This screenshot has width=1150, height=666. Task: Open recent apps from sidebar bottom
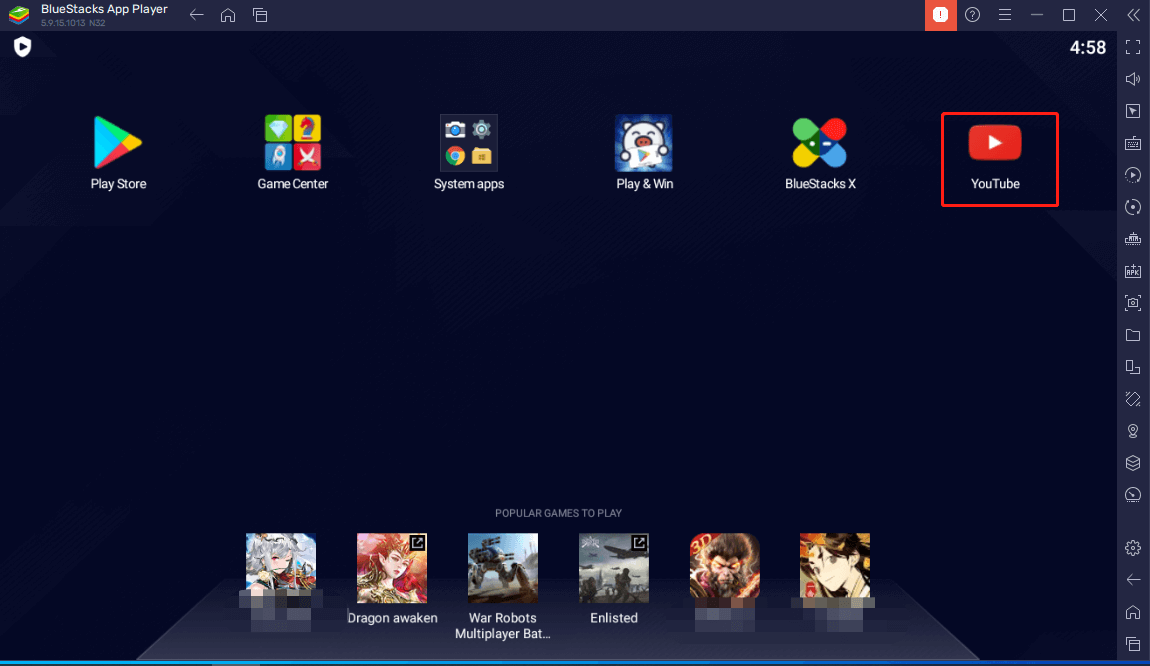1133,644
